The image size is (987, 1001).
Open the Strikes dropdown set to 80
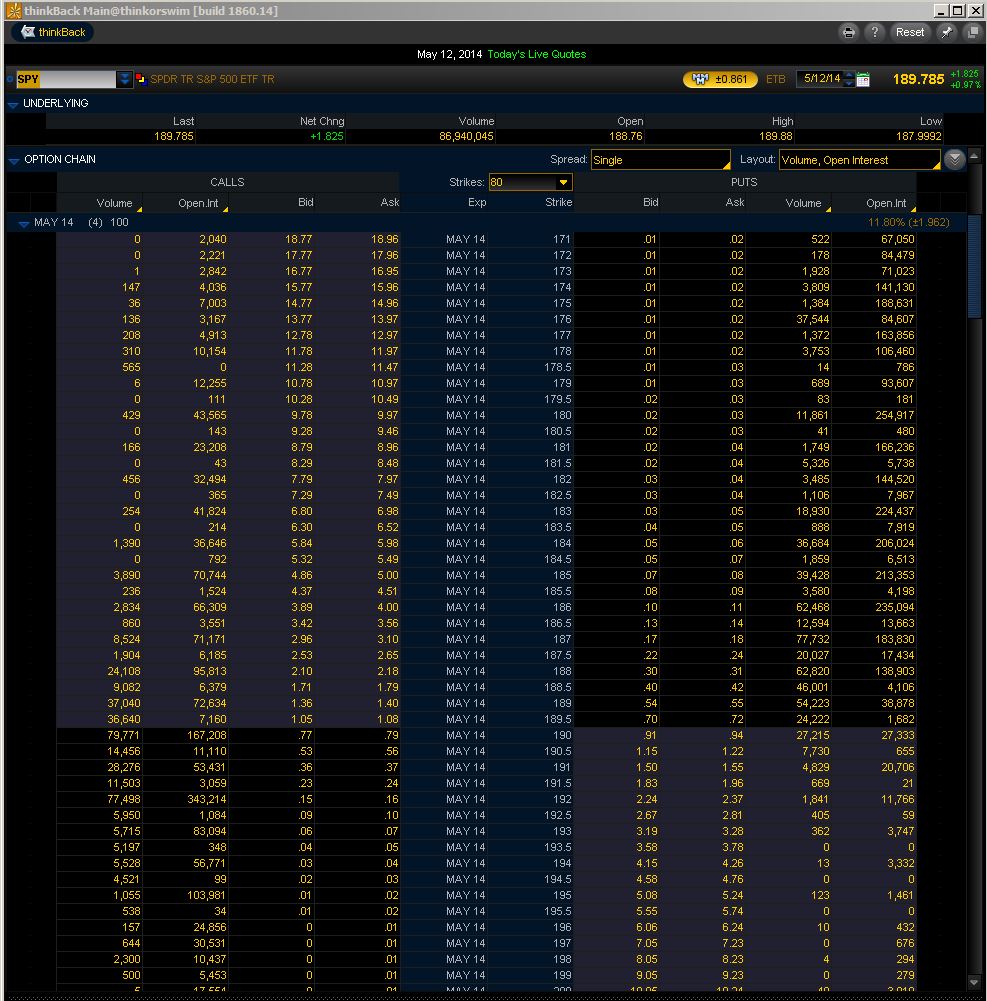click(531, 182)
